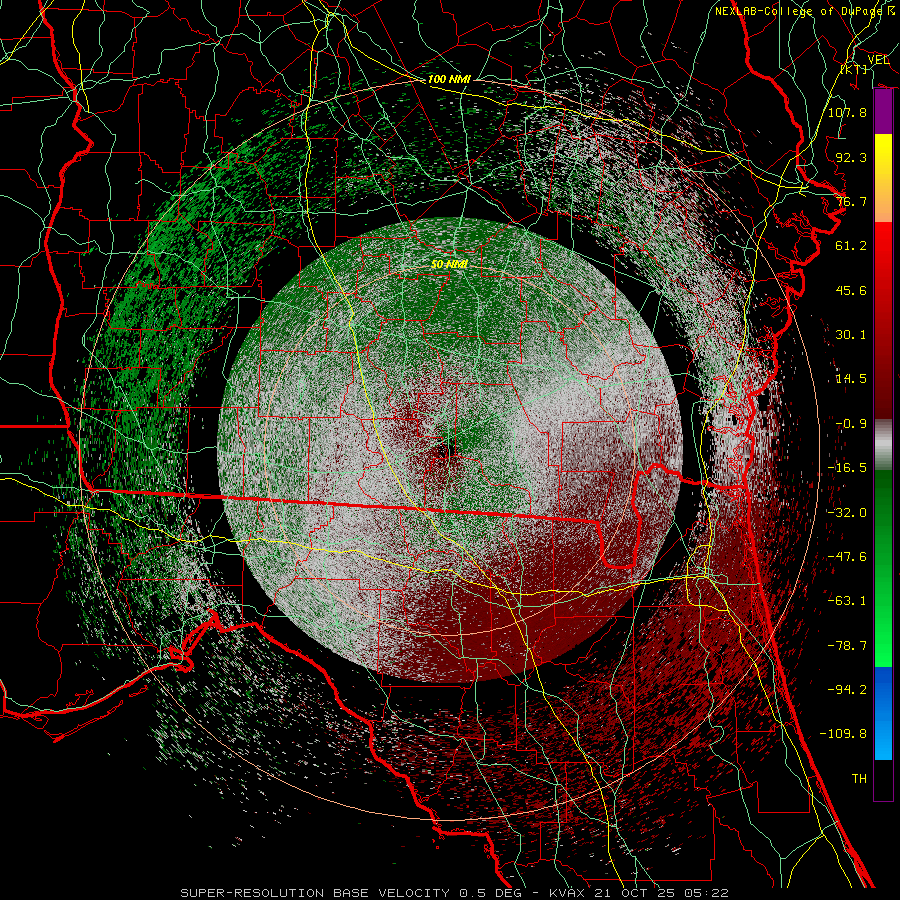Click the -32.0 velocity scale value
This screenshot has height=900, width=900.
[x=847, y=513]
